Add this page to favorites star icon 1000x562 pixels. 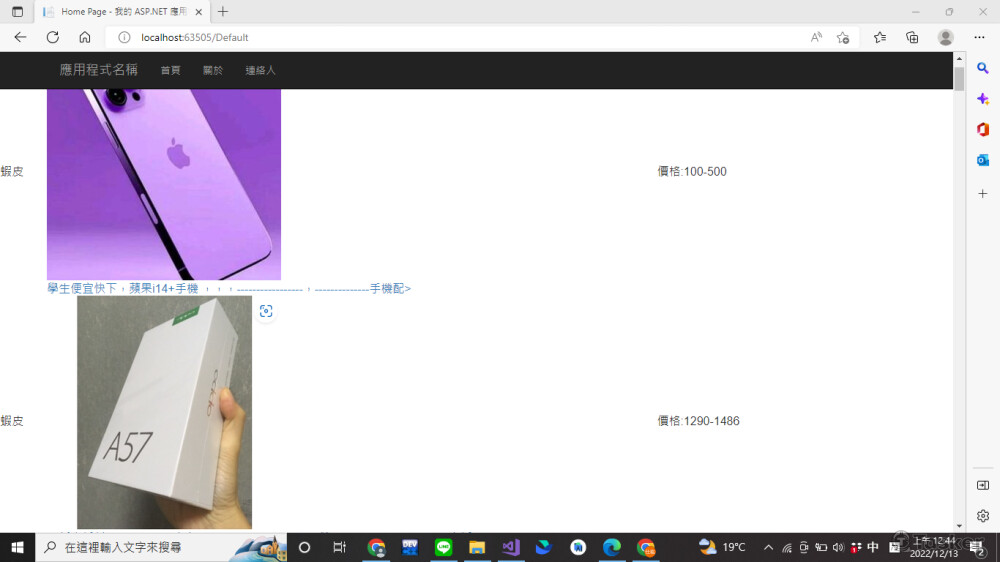coord(843,37)
